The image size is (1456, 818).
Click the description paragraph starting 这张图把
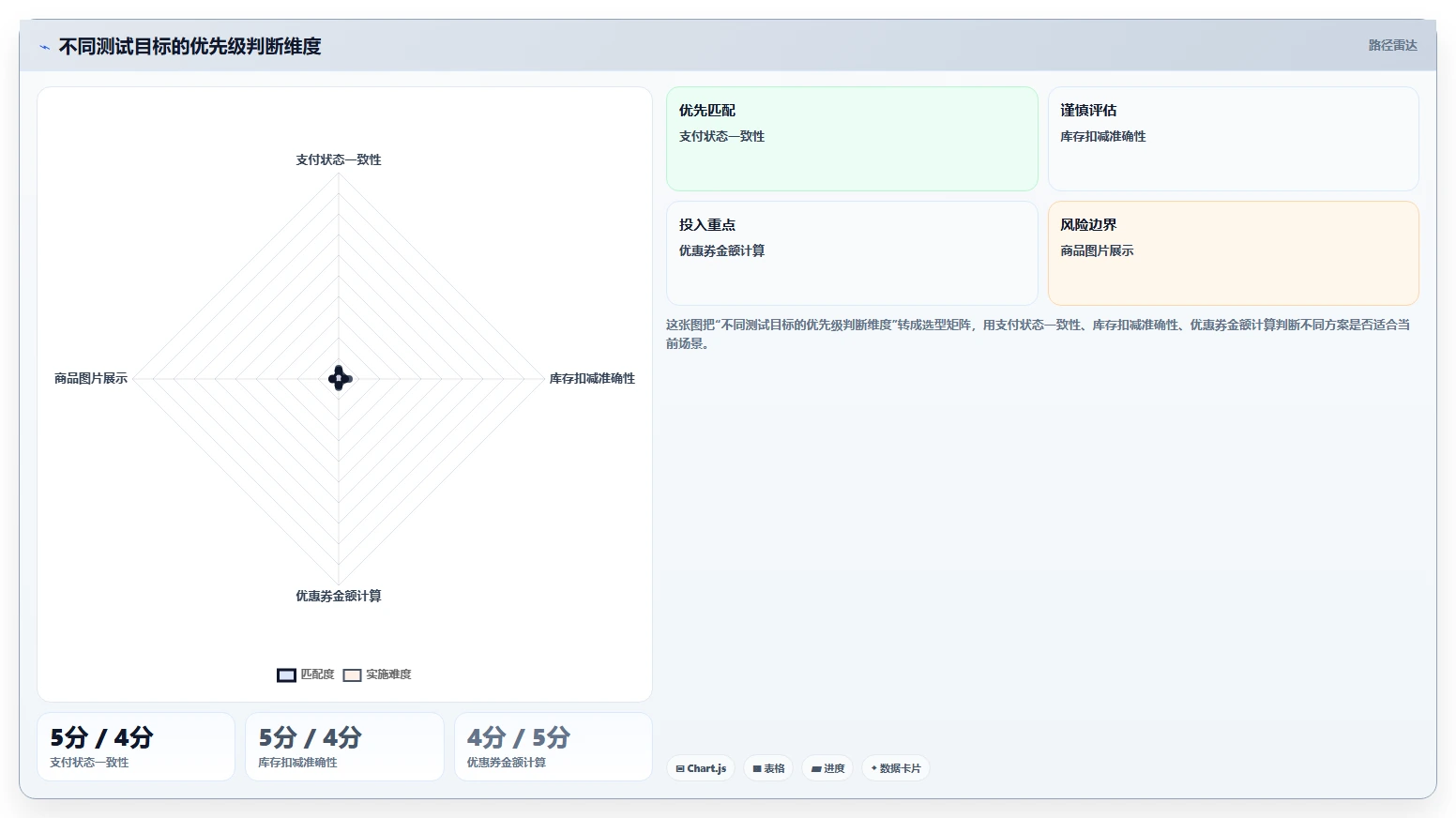click(1039, 334)
